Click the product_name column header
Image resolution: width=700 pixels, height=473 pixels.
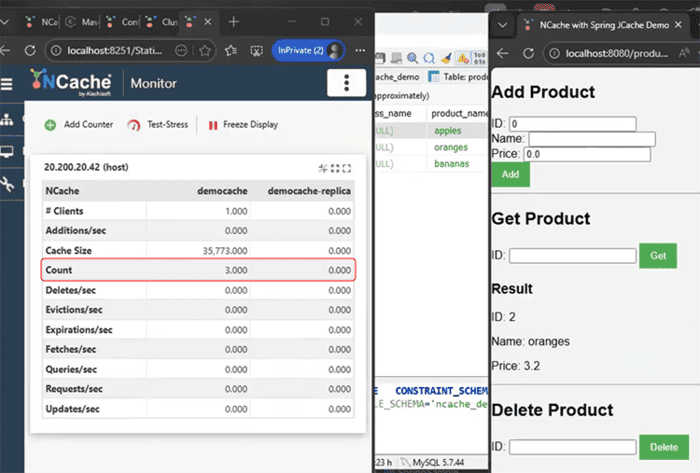pyautogui.click(x=459, y=113)
